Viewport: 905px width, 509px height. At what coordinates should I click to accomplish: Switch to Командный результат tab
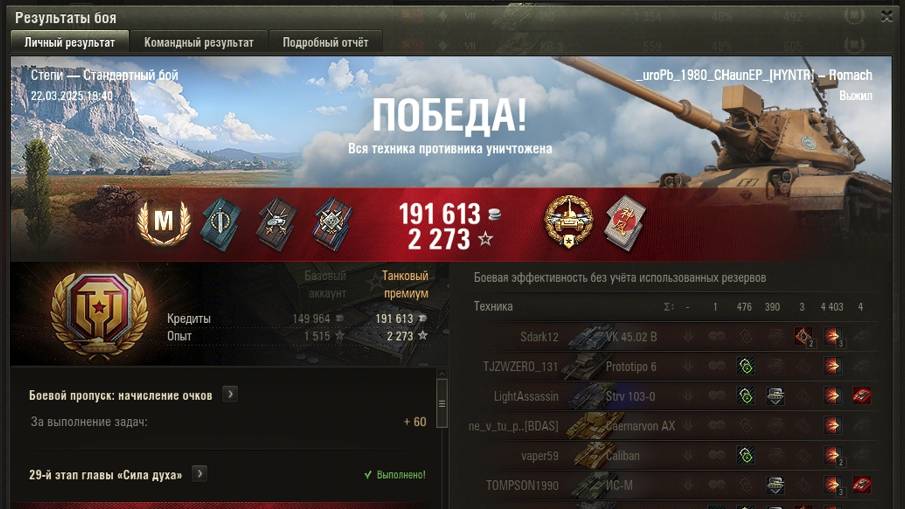click(199, 43)
